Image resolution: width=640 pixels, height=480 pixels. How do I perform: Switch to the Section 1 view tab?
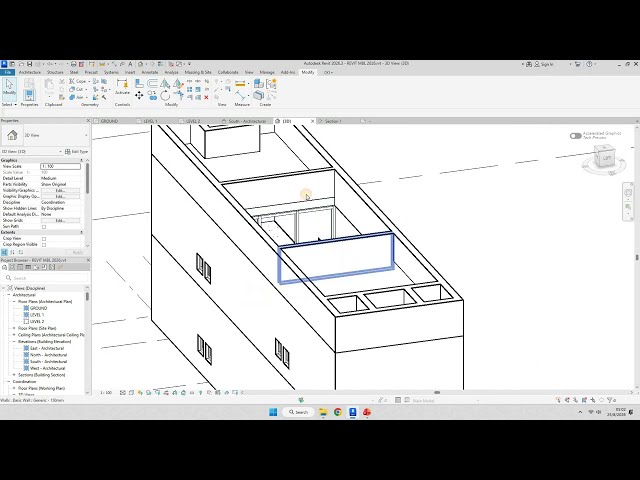(x=333, y=121)
